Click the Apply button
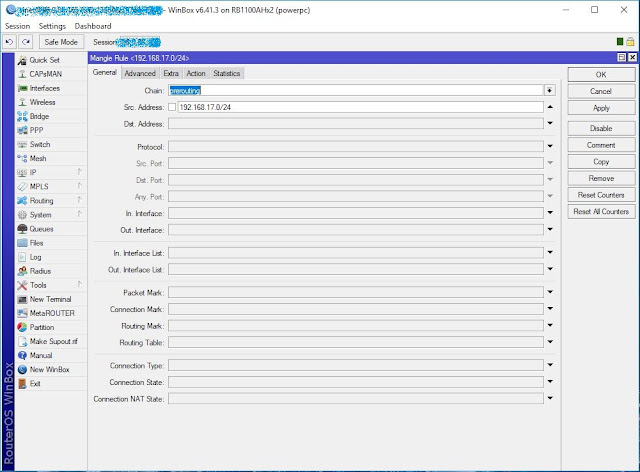Screen dimensions: 640x472 (601, 108)
